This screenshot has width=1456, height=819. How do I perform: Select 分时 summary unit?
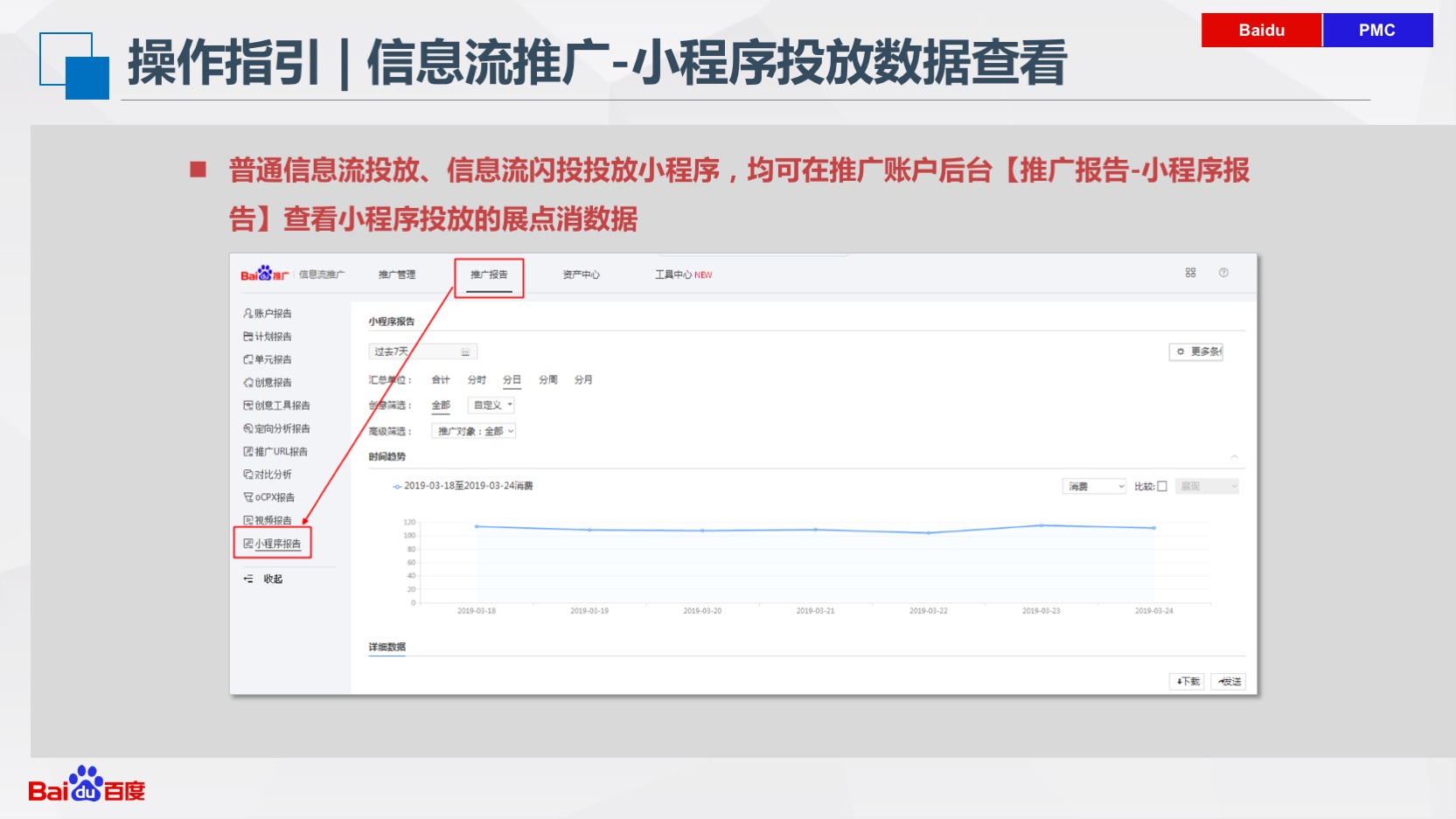tap(477, 379)
